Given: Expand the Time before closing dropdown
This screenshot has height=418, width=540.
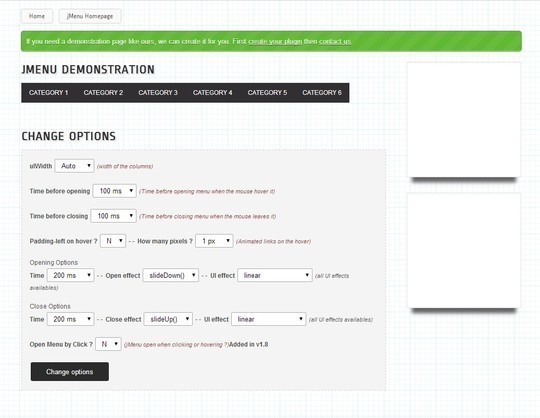Looking at the screenshot, I should (x=113, y=216).
